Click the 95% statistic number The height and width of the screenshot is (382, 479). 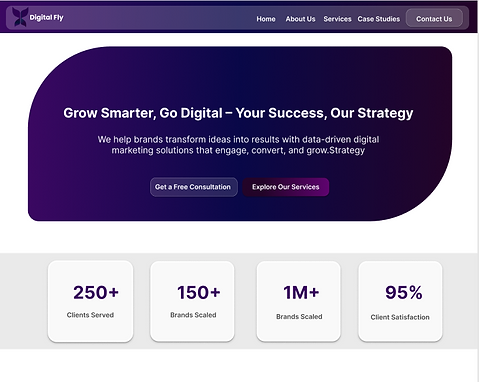(x=404, y=292)
